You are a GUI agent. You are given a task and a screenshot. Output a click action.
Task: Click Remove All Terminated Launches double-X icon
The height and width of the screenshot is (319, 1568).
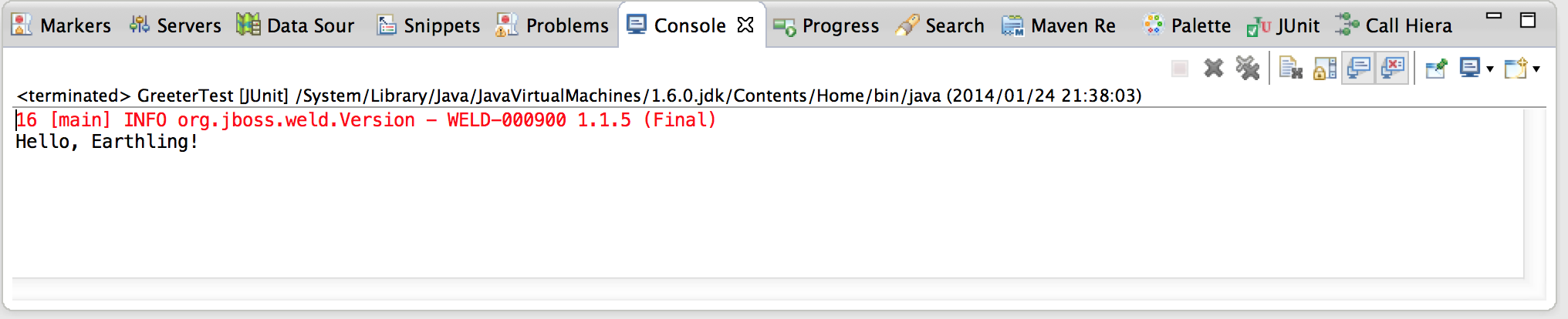click(1248, 69)
